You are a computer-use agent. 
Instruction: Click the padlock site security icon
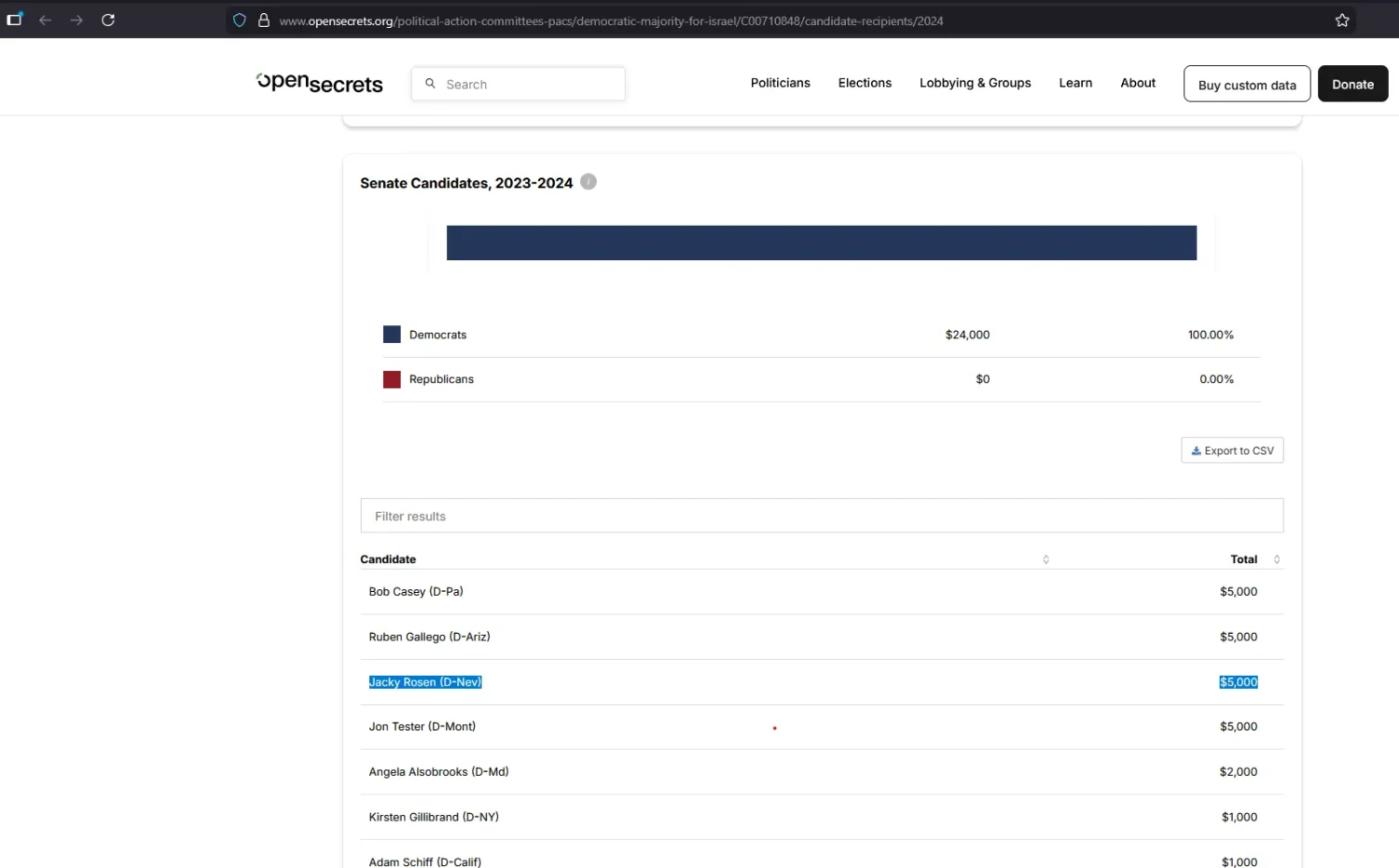point(264,20)
